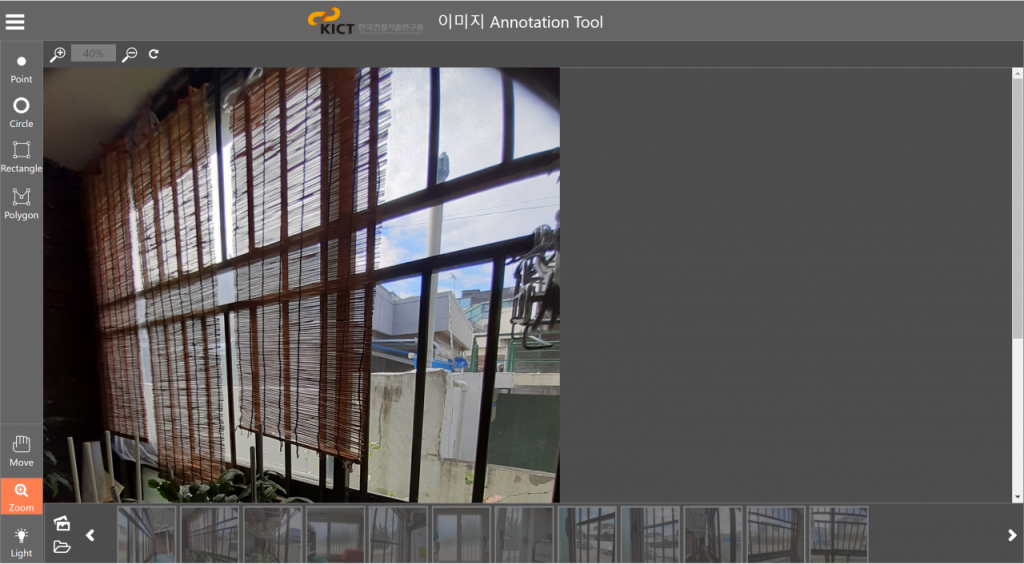Viewport: 1024px width, 564px height.
Task: Select the Point annotation tool
Action: [x=21, y=67]
